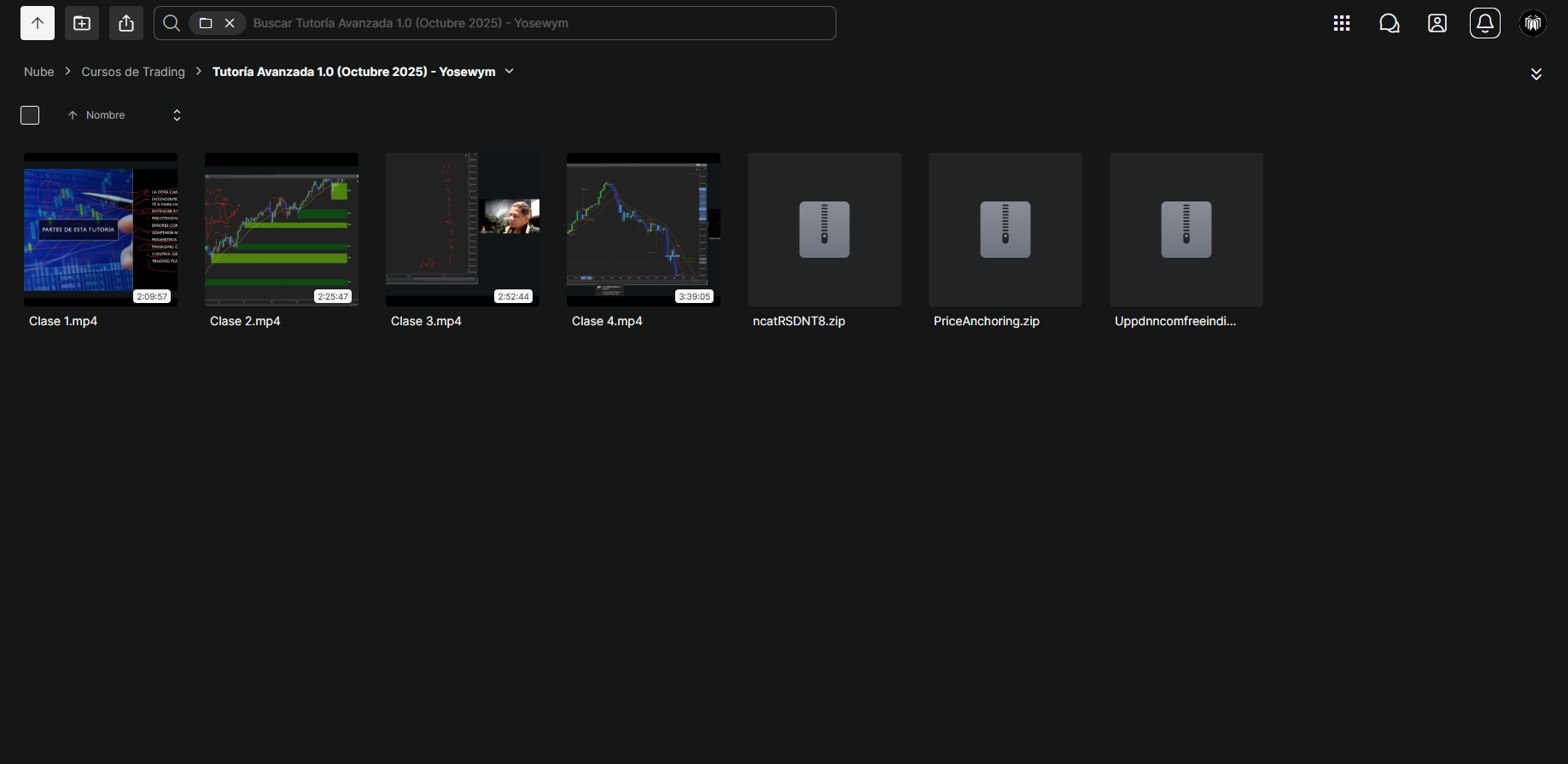Remove the folder filter chip with the X
Image resolution: width=1568 pixels, height=764 pixels.
[x=230, y=23]
